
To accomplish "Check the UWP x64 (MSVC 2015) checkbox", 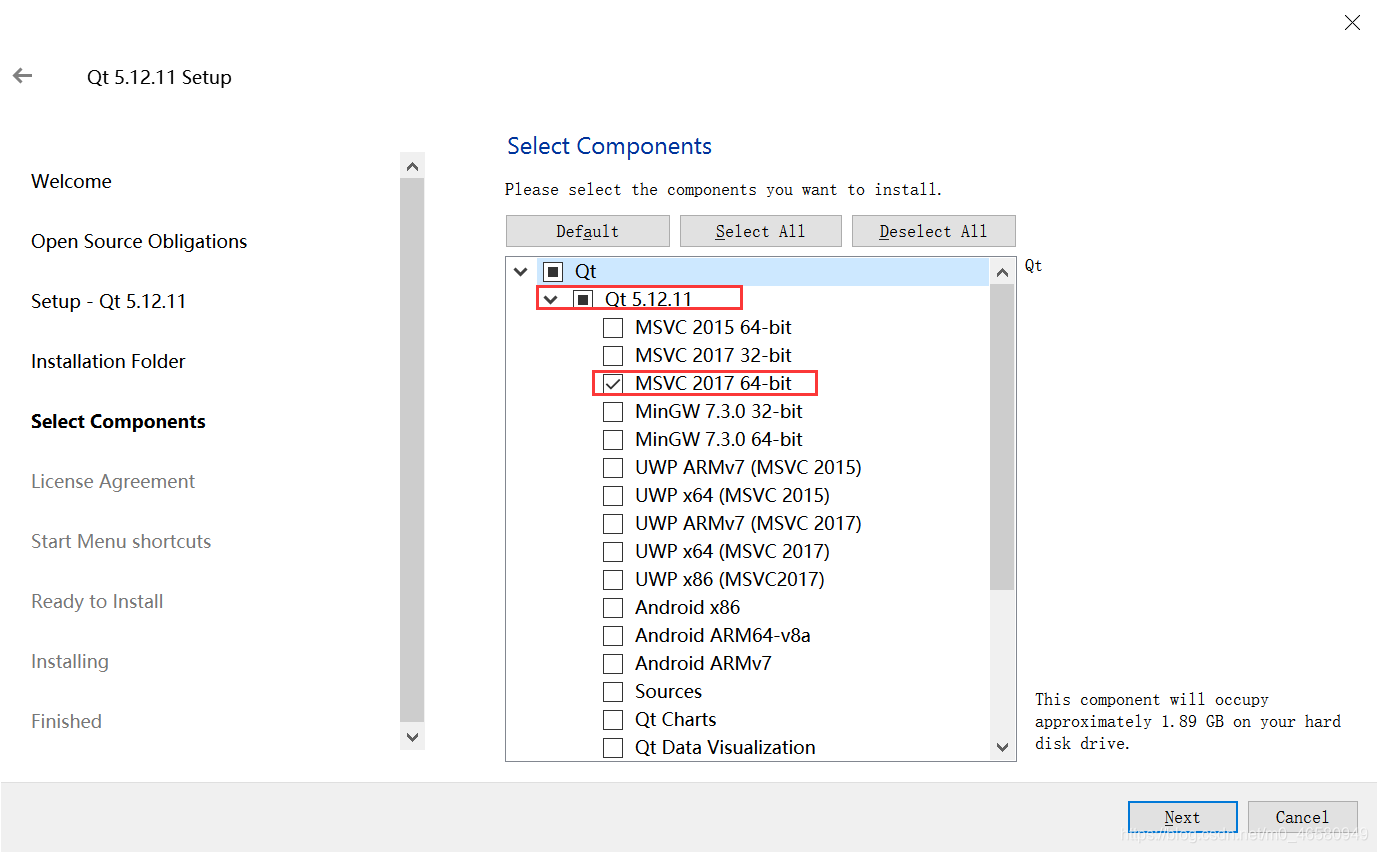I will coord(613,495).
